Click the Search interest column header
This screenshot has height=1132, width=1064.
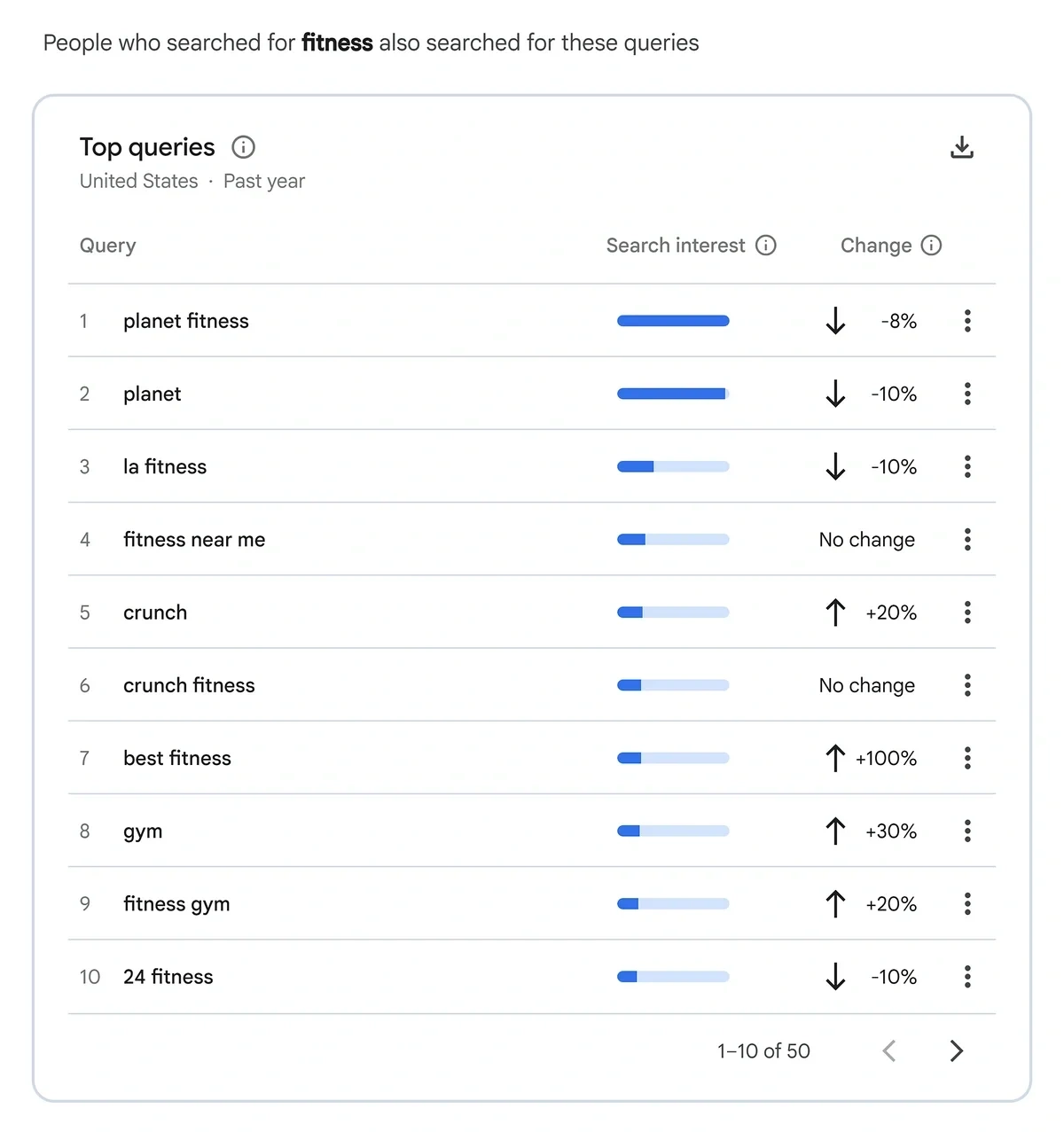pos(676,246)
